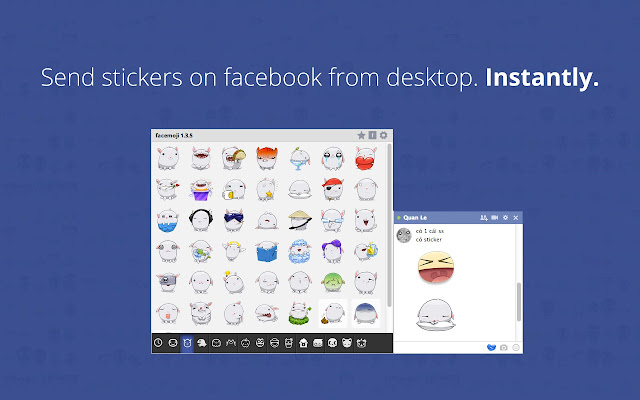Click the chat window scrollbar
This screenshot has height=400, width=640.
pos(519,302)
